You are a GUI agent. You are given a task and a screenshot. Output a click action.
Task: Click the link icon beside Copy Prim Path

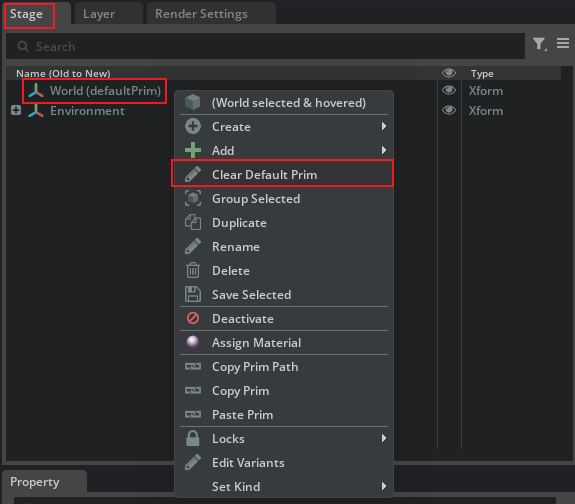[x=193, y=366]
